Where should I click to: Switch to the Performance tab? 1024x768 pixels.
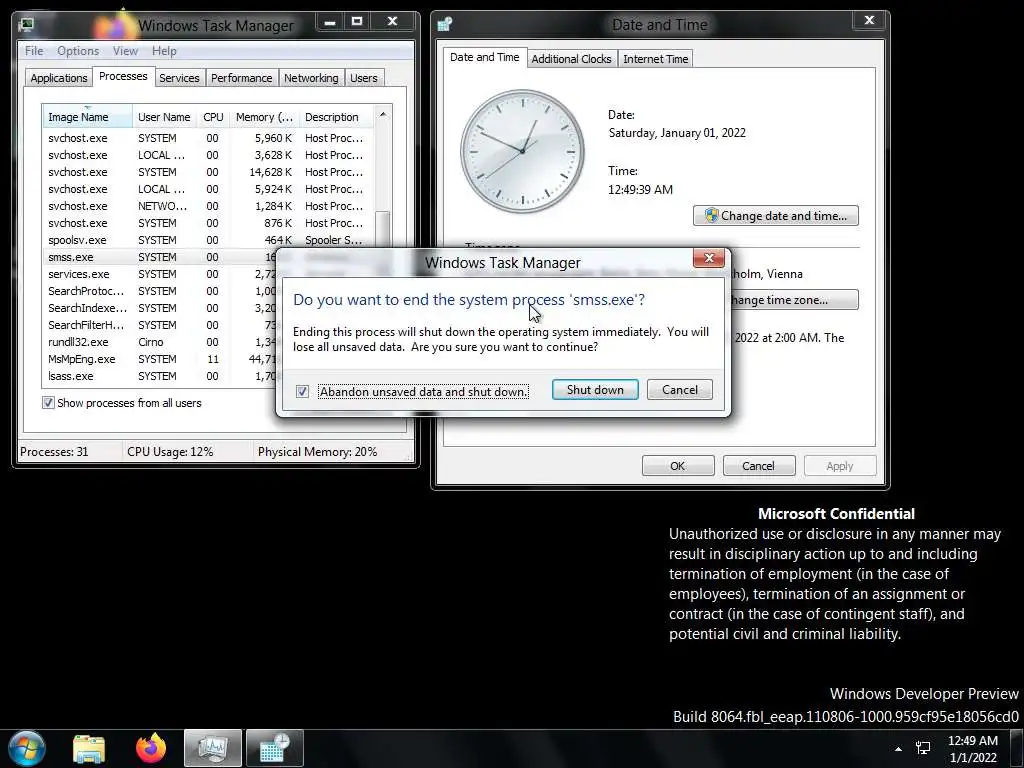(x=242, y=78)
